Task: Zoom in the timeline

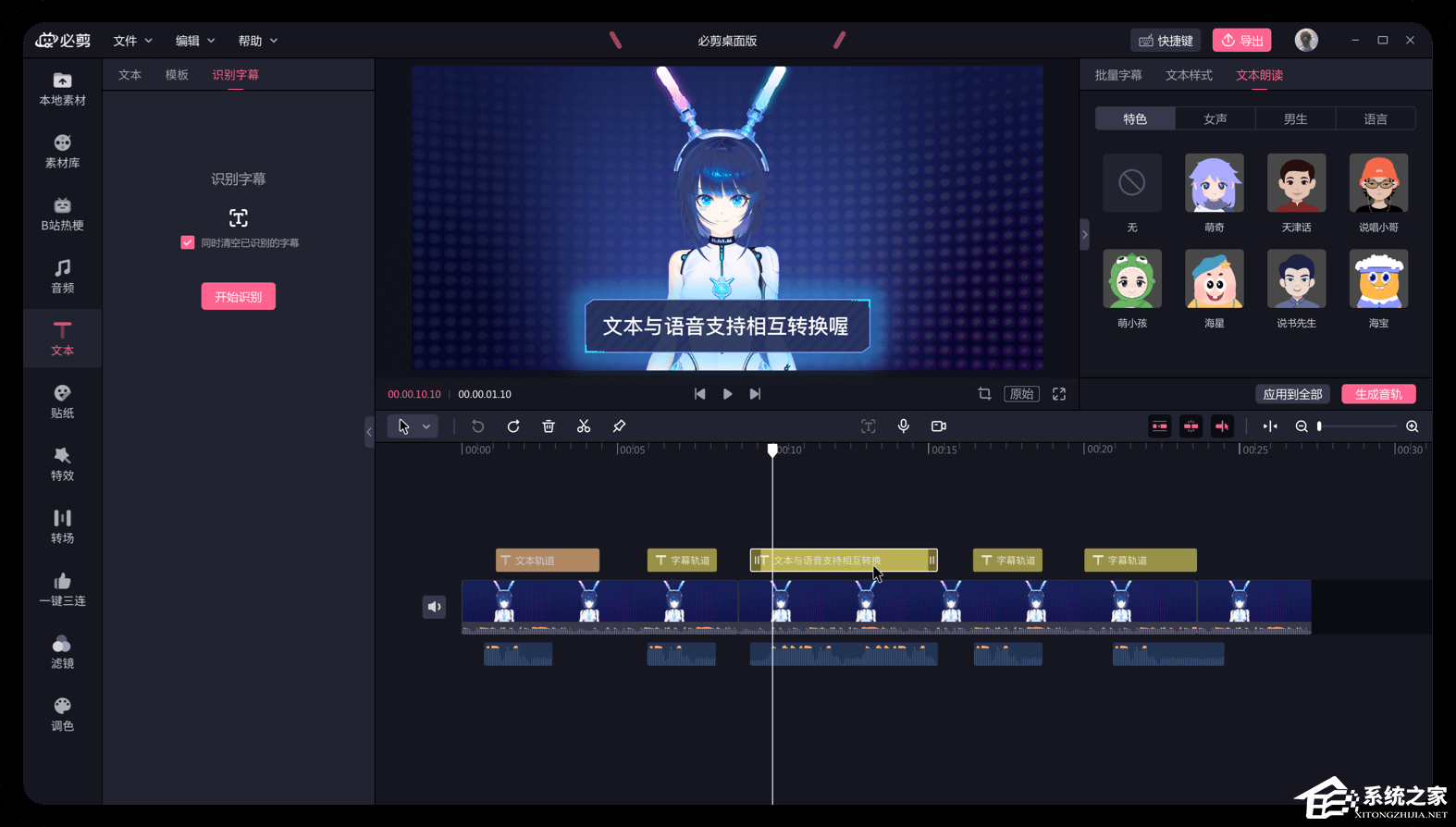Action: tap(1413, 426)
